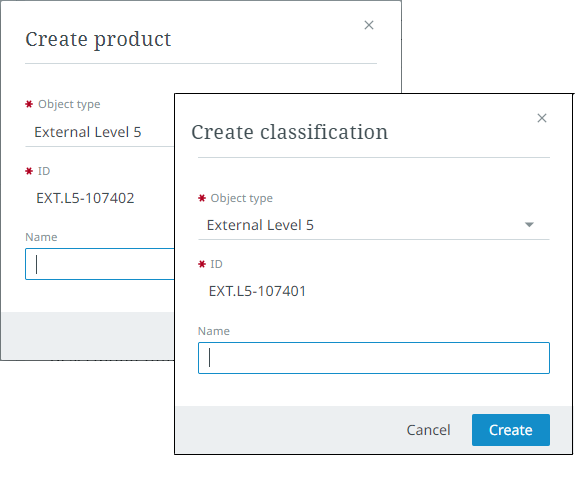Select the ID value EXT.L5-107401
The width and height of the screenshot is (584, 480).
[257, 291]
